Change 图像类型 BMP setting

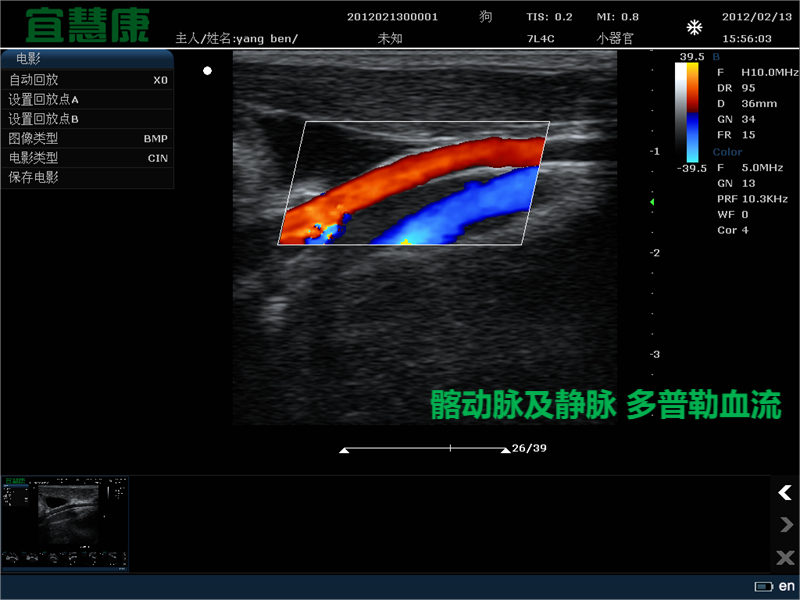tap(87, 138)
